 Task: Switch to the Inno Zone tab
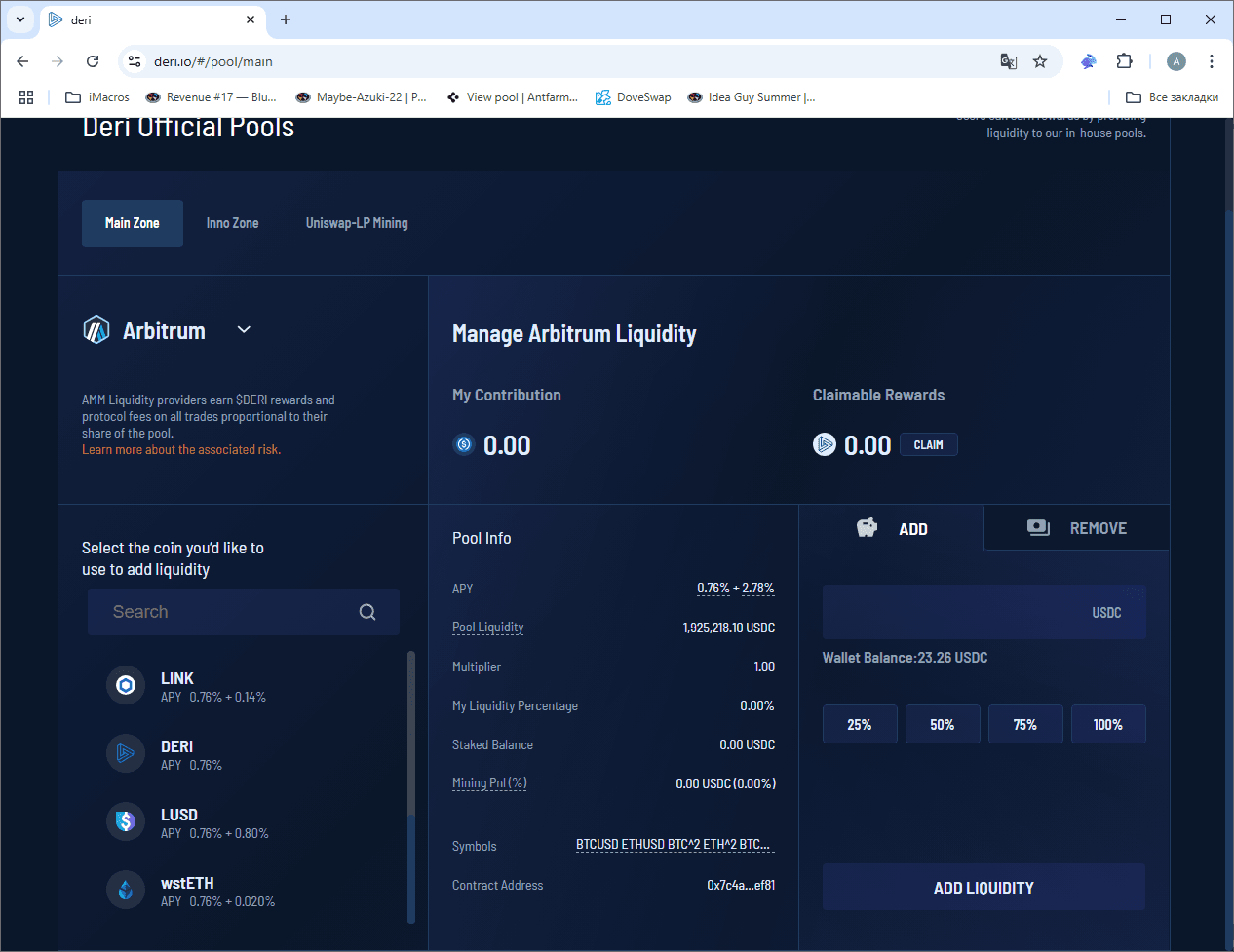click(232, 223)
